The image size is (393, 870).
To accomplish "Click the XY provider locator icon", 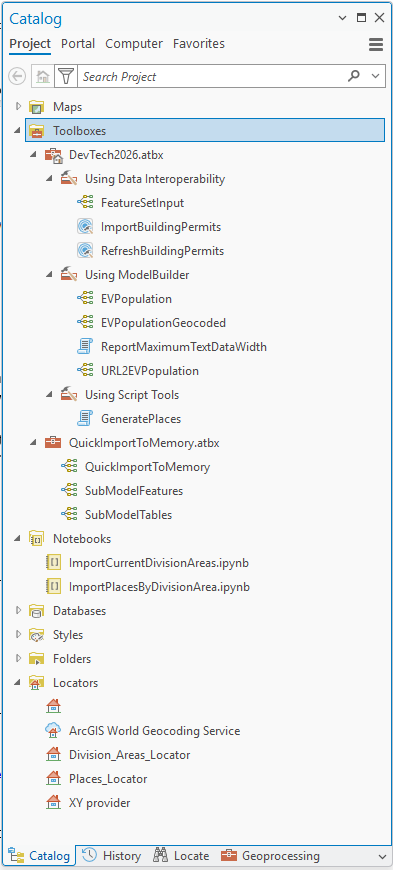I will tap(53, 802).
